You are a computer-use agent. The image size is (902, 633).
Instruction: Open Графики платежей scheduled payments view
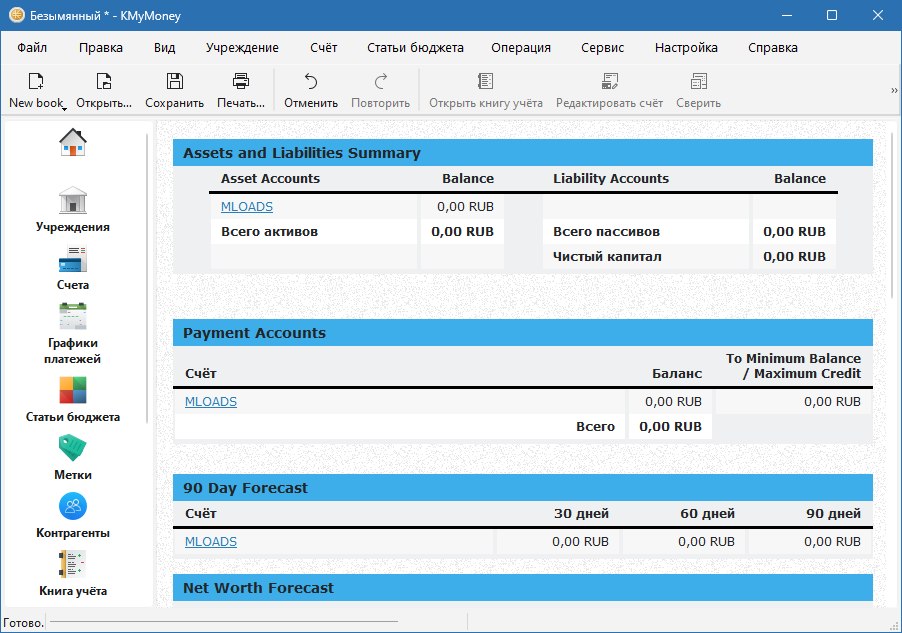click(73, 333)
